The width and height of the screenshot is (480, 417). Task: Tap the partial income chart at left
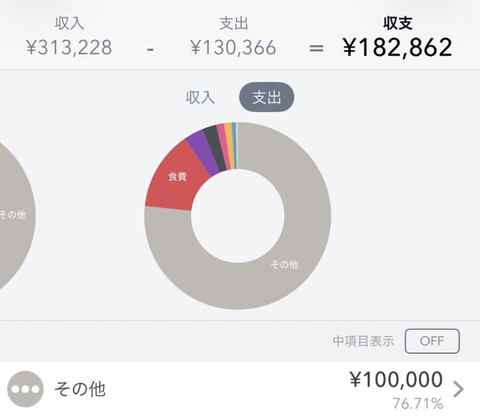coord(15,215)
